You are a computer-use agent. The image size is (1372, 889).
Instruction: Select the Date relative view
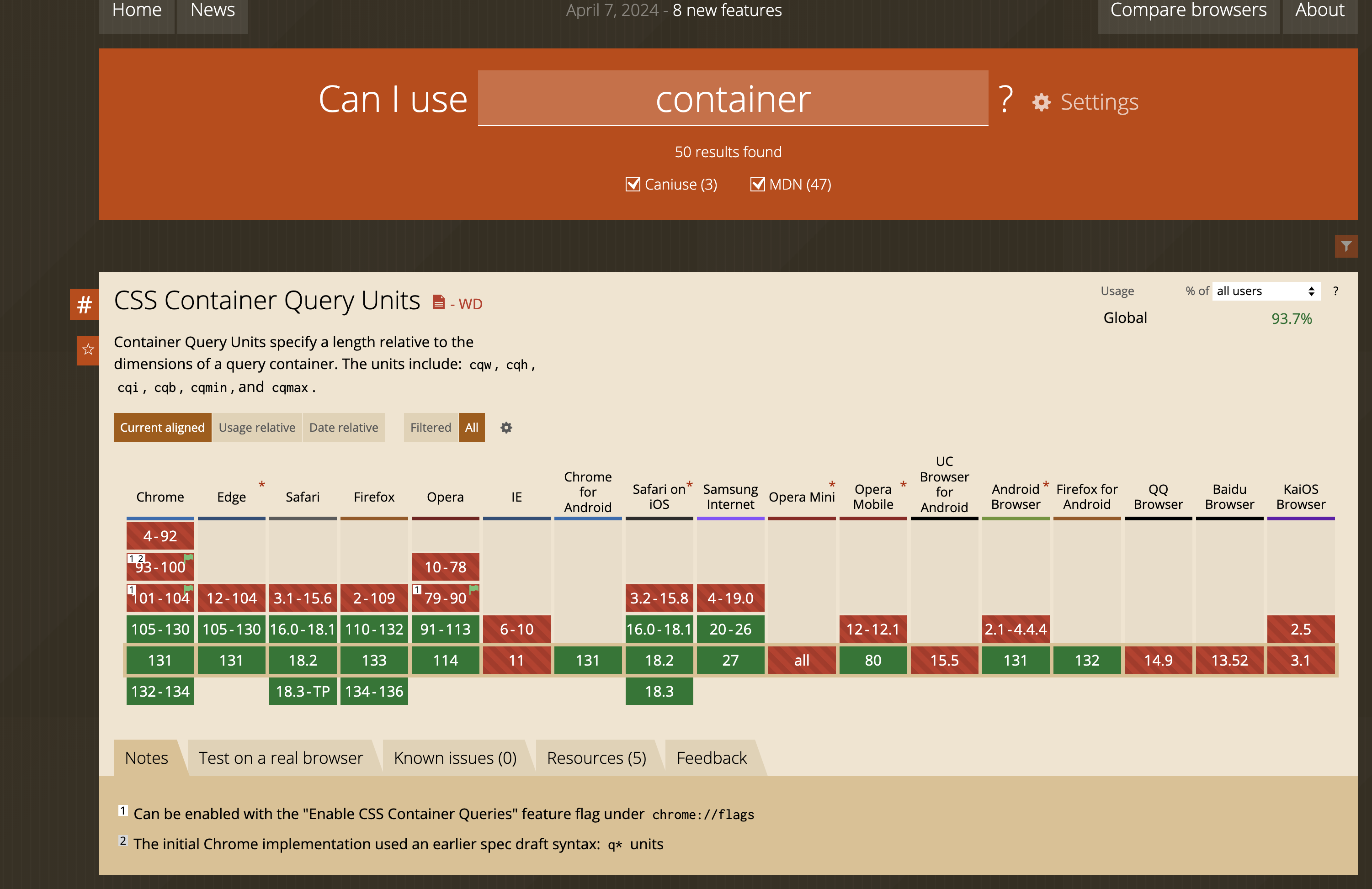[344, 428]
